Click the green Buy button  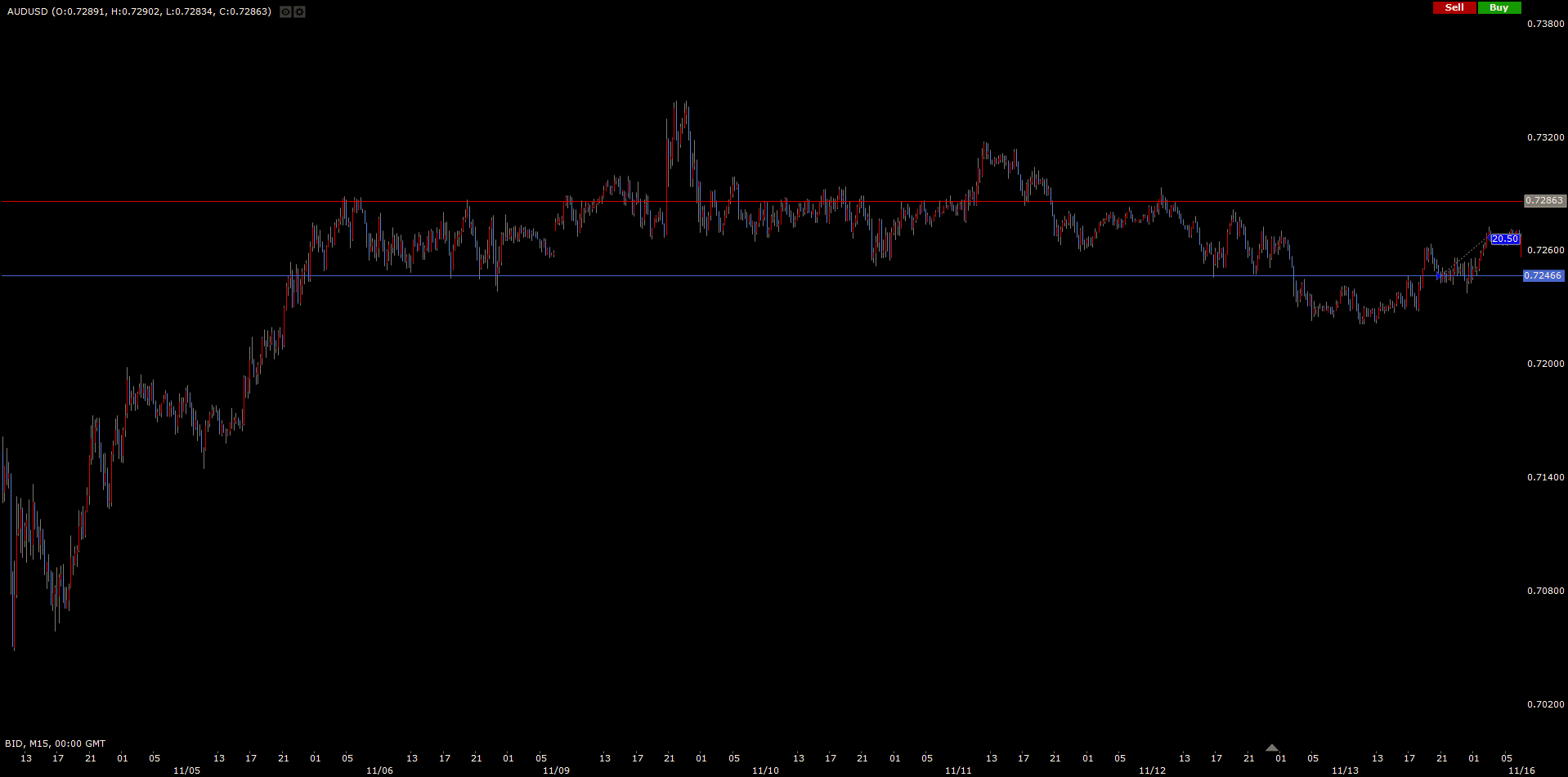click(1499, 7)
